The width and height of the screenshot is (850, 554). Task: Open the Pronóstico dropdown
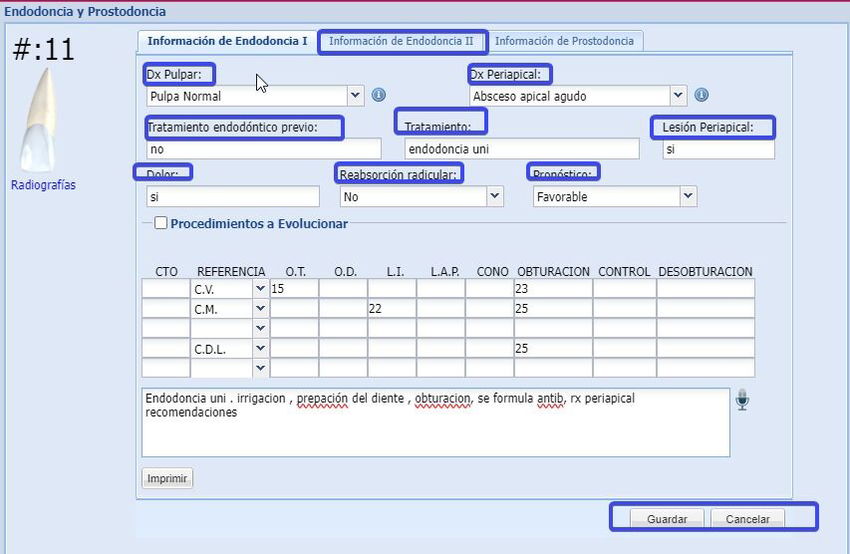[687, 197]
